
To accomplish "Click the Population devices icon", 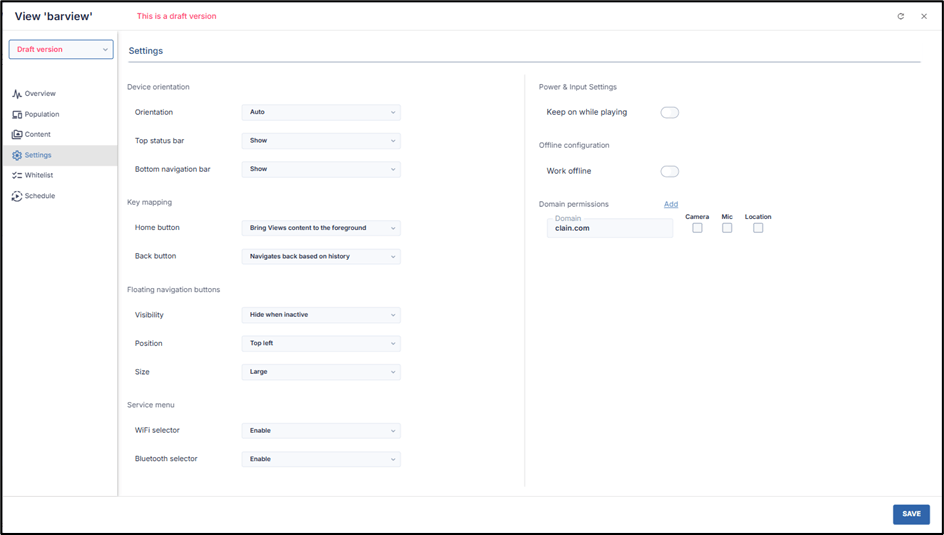I will (17, 115).
